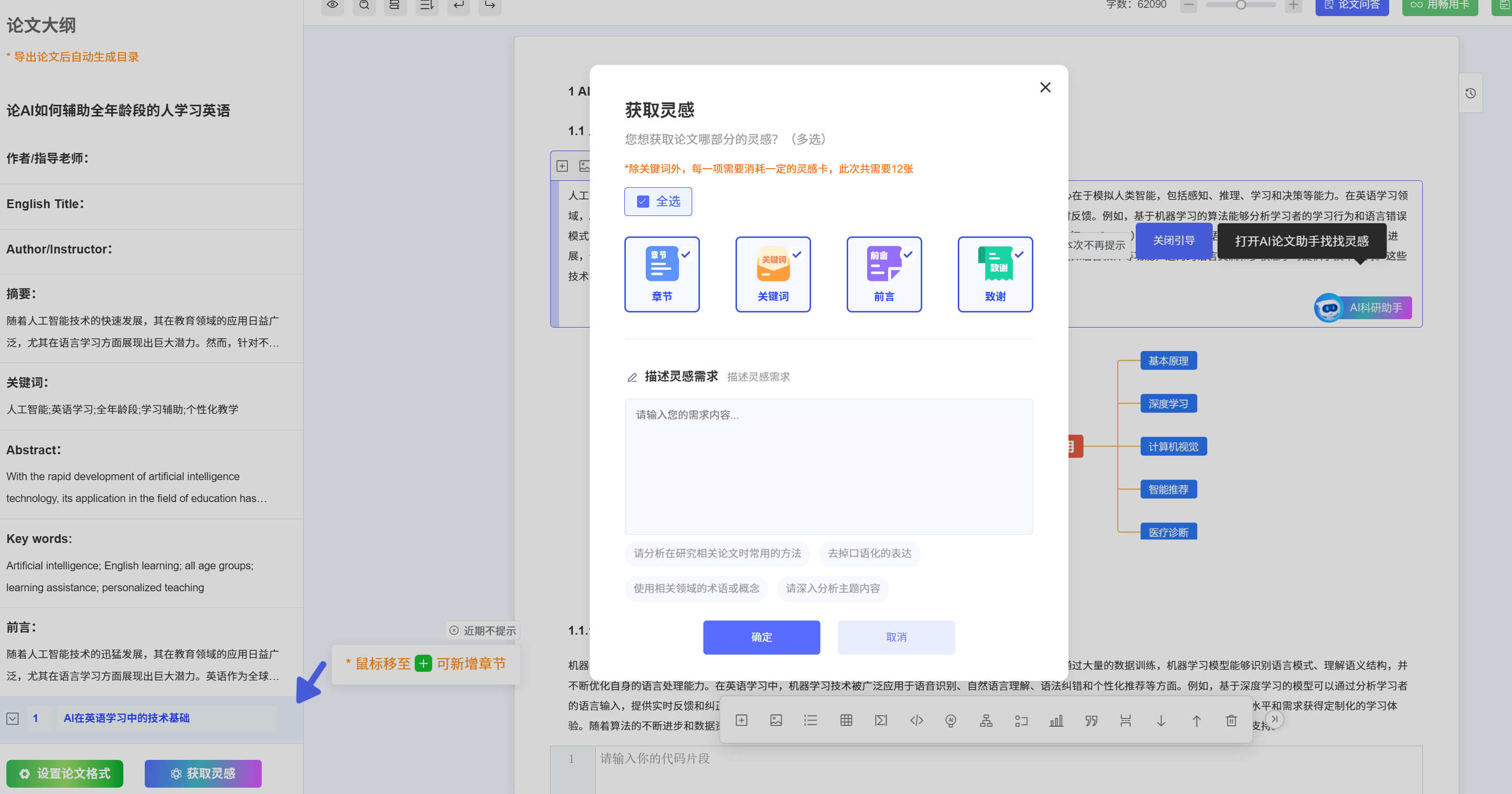This screenshot has width=1512, height=794.
Task: Click the formula sigma icon
Action: tap(880, 720)
